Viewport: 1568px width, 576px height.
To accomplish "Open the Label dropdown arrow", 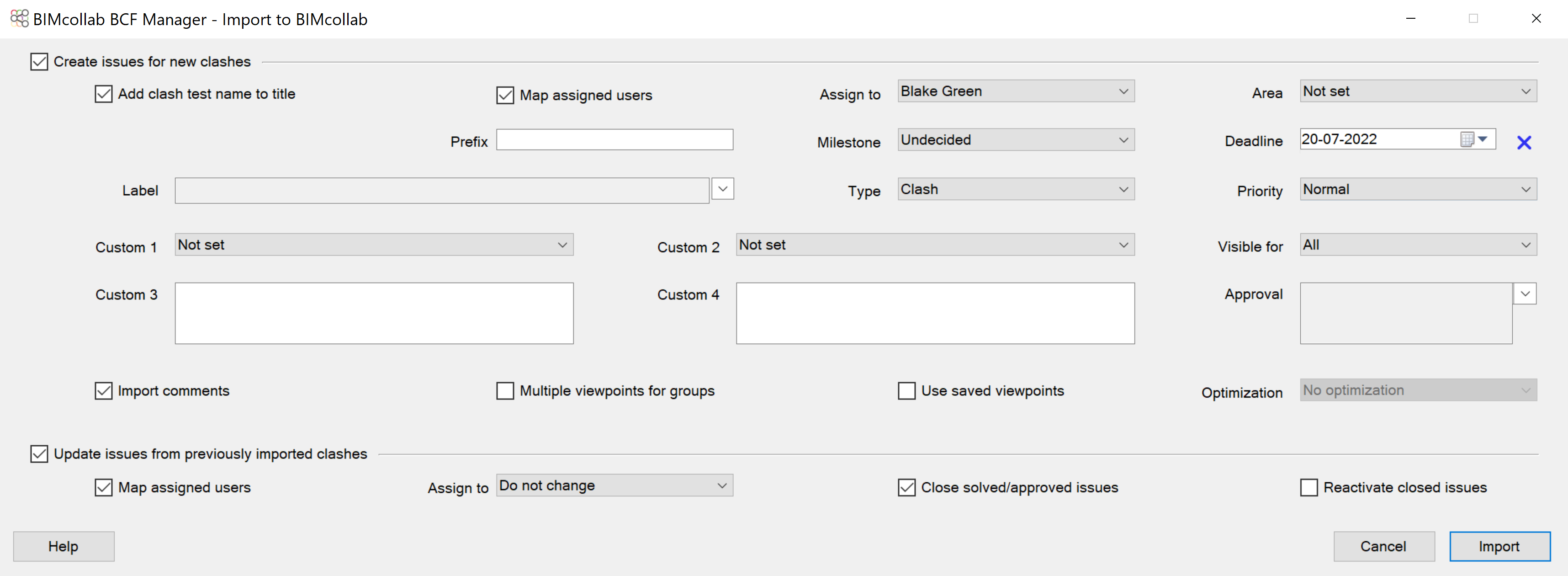I will 722,189.
